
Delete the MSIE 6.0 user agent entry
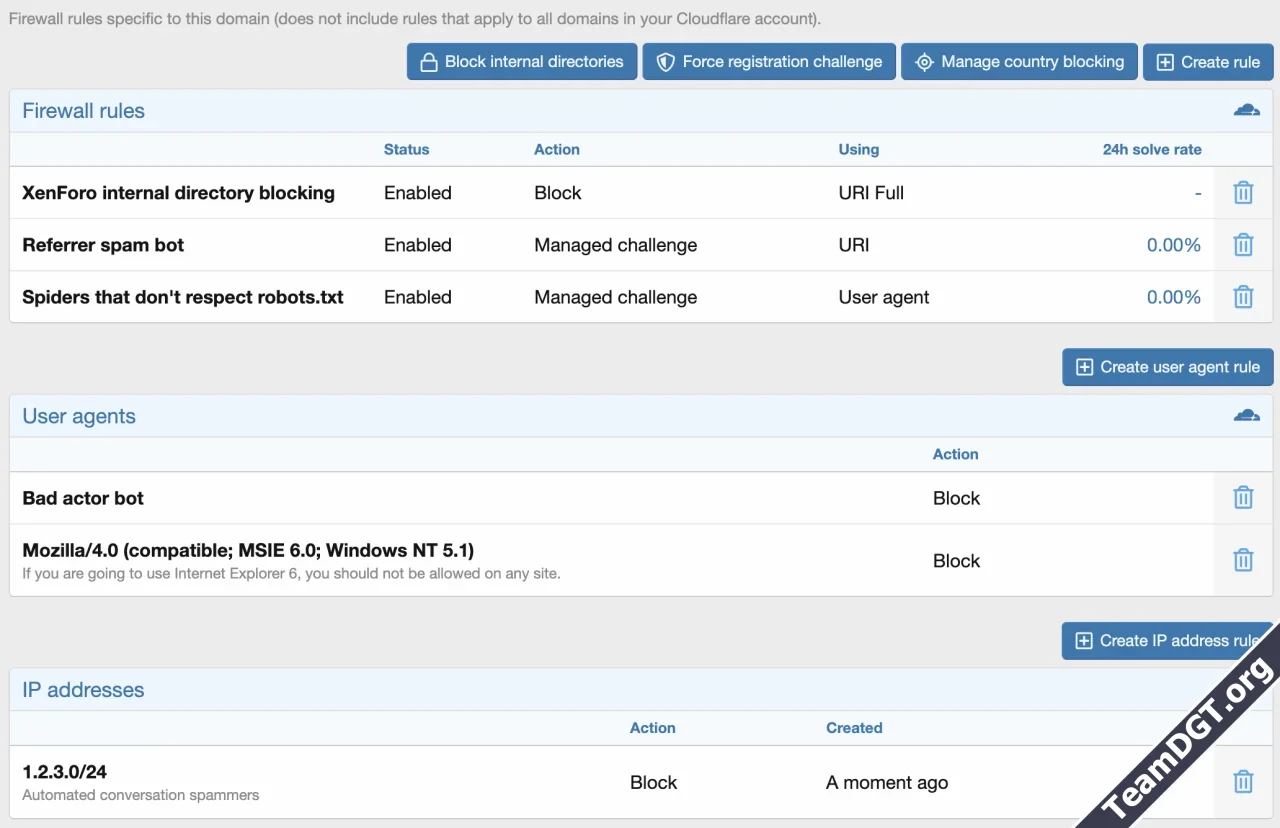coord(1242,560)
